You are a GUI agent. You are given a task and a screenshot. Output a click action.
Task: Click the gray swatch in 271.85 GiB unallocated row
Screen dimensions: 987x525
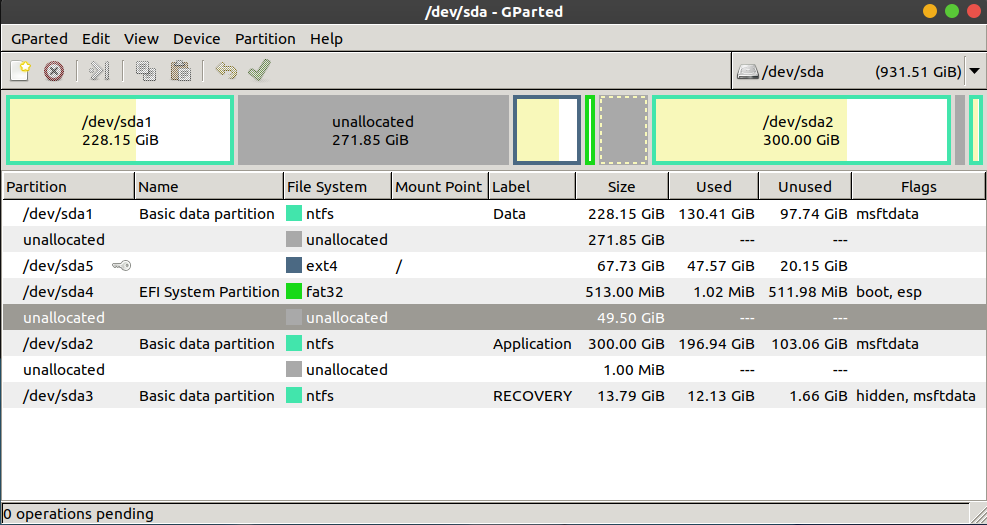[x=294, y=240]
